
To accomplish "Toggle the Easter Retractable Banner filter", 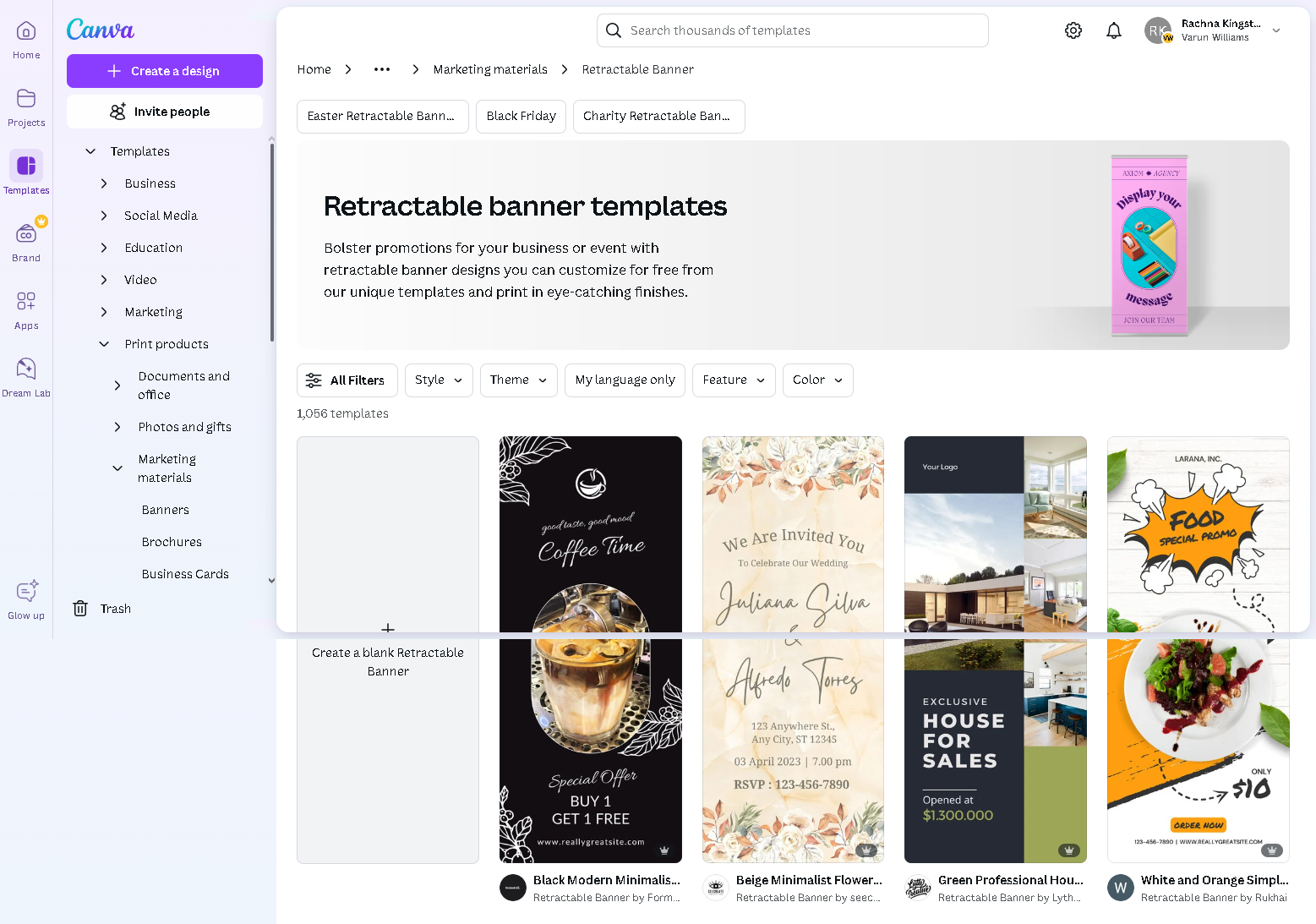I will coord(382,116).
